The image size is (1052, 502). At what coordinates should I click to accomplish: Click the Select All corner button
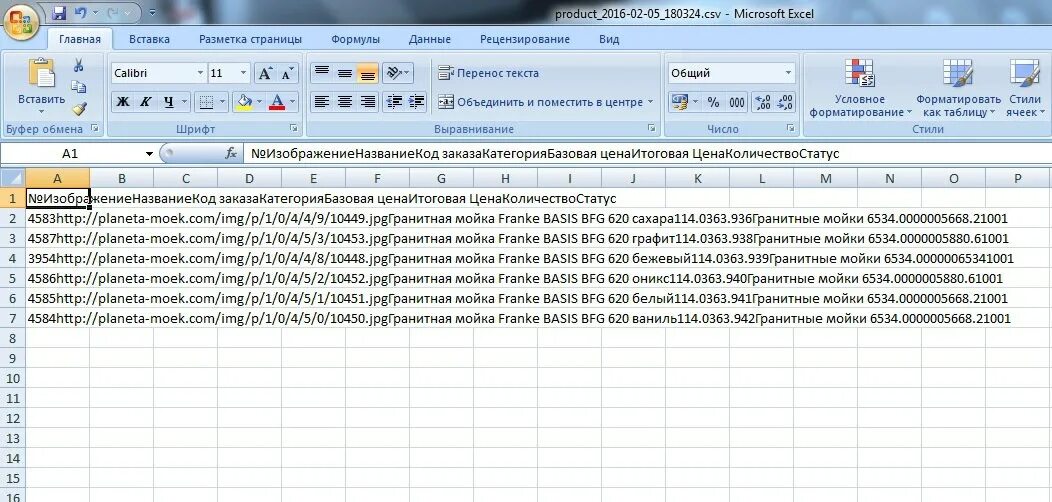(13, 178)
